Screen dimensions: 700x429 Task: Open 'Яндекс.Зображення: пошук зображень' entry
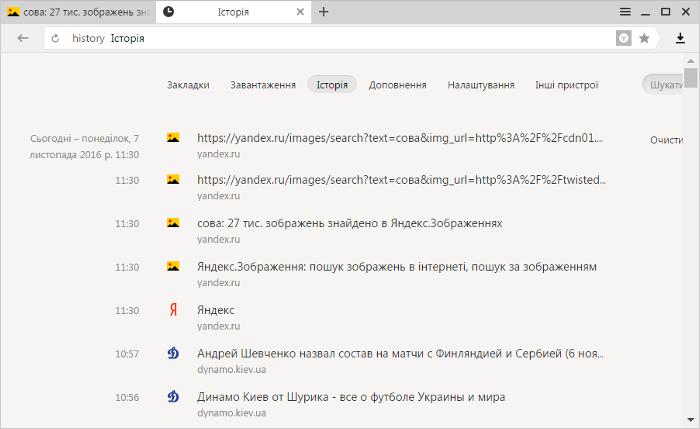tap(397, 267)
